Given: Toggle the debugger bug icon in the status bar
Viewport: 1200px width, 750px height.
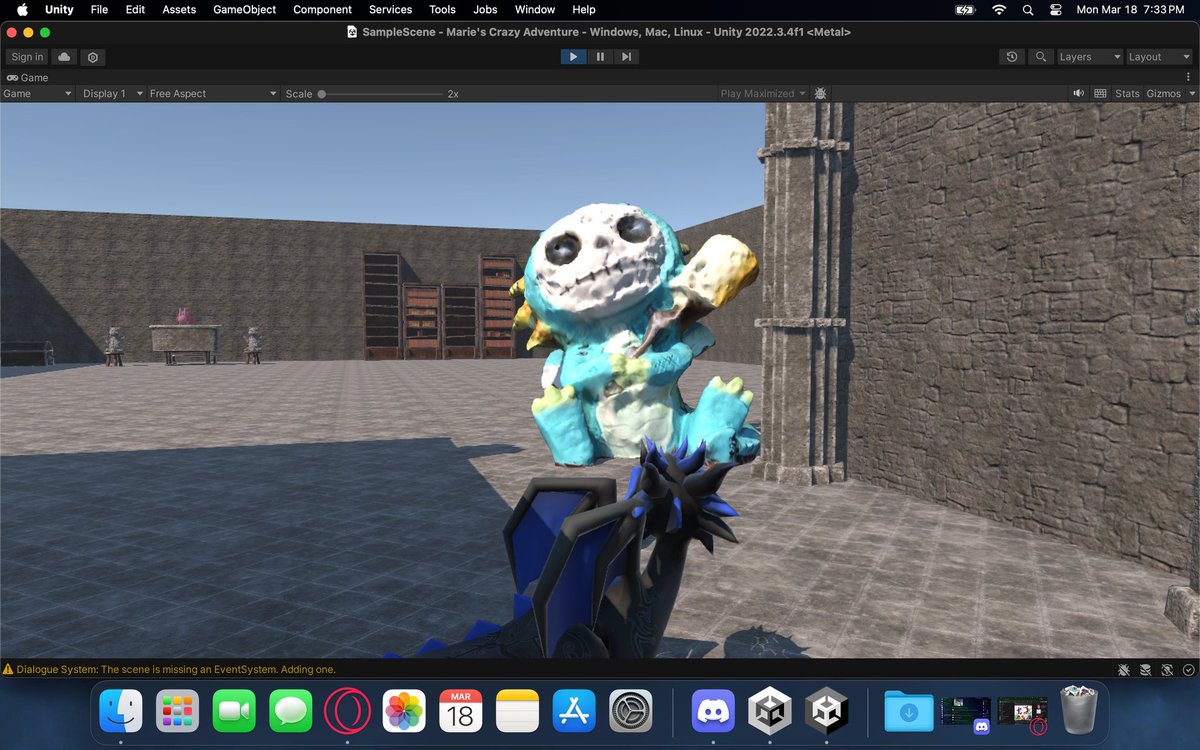Looking at the screenshot, I should pyautogui.click(x=1124, y=669).
